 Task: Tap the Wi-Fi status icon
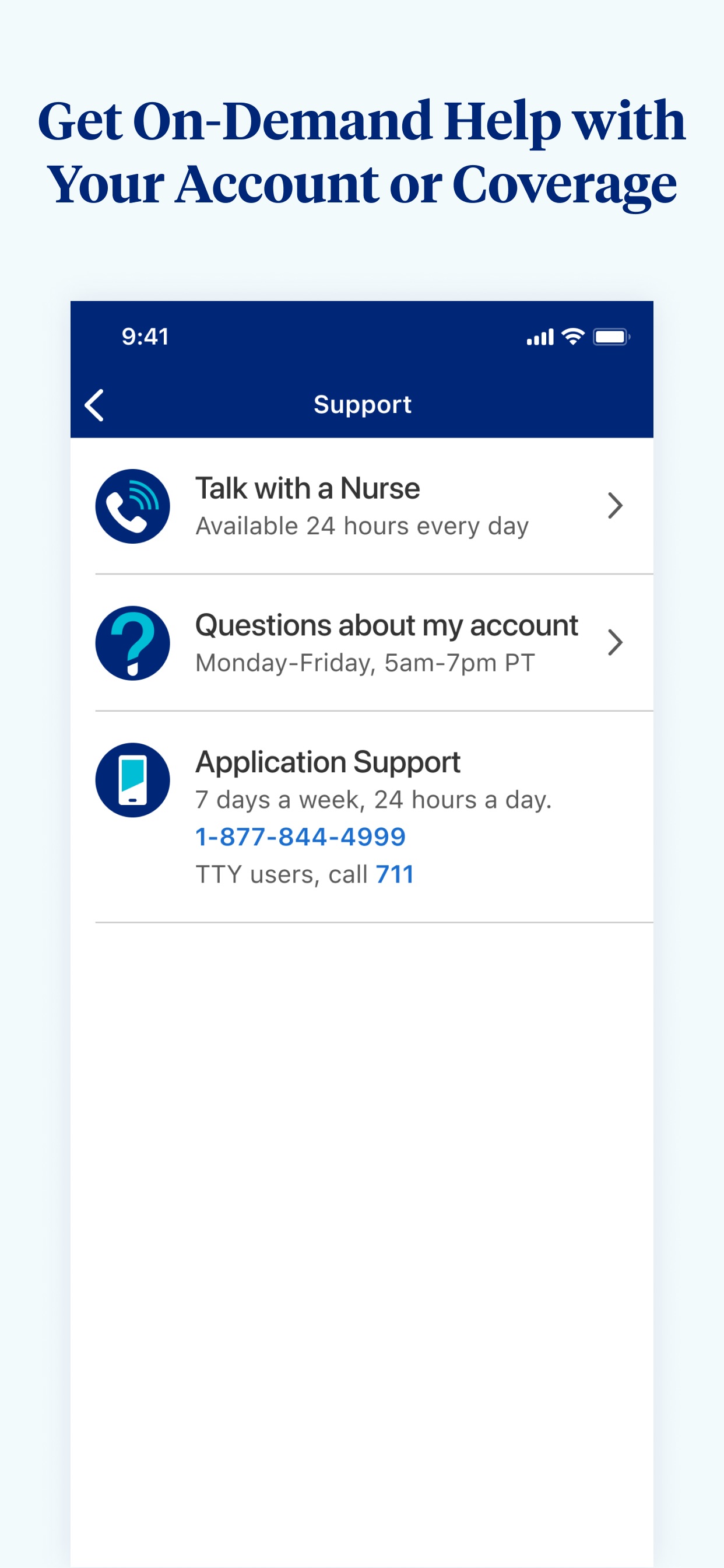point(572,337)
